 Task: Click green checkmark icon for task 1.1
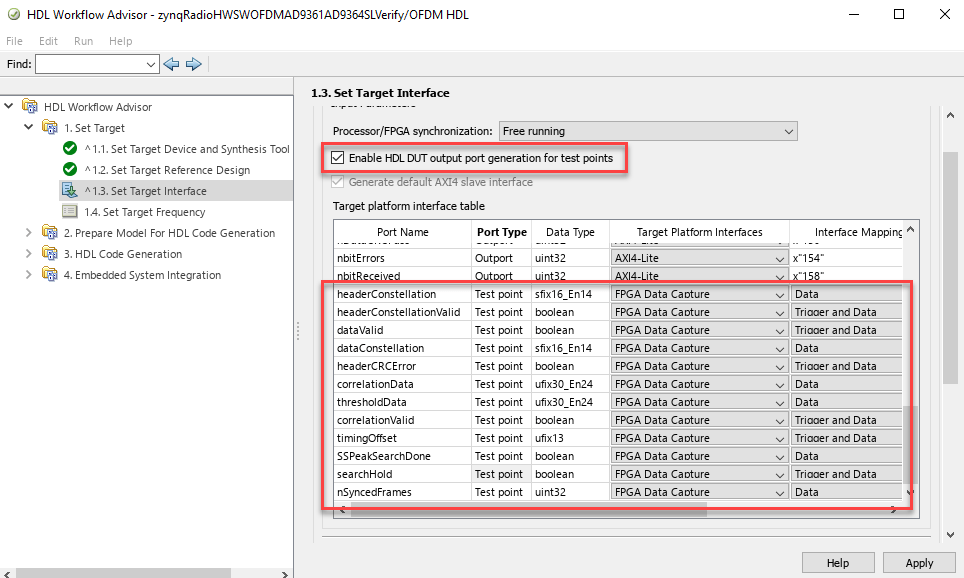[x=70, y=148]
